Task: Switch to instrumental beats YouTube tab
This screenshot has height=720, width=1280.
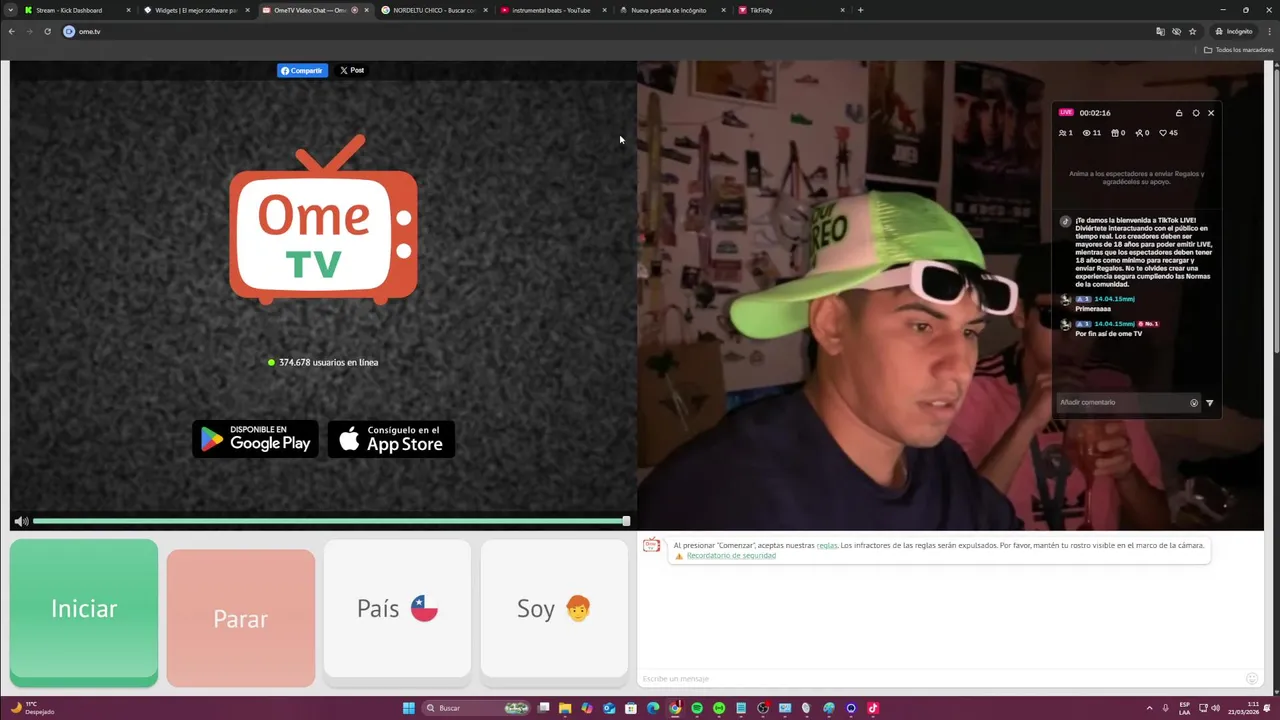Action: tap(552, 10)
